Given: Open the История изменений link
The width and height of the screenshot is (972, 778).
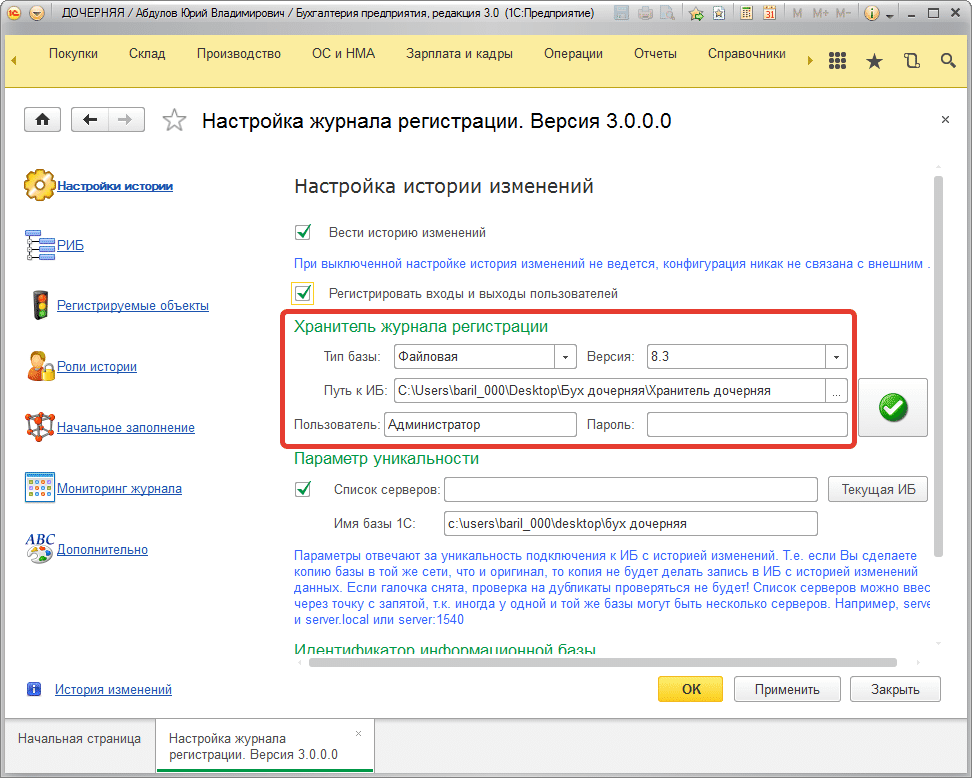Looking at the screenshot, I should point(113,689).
